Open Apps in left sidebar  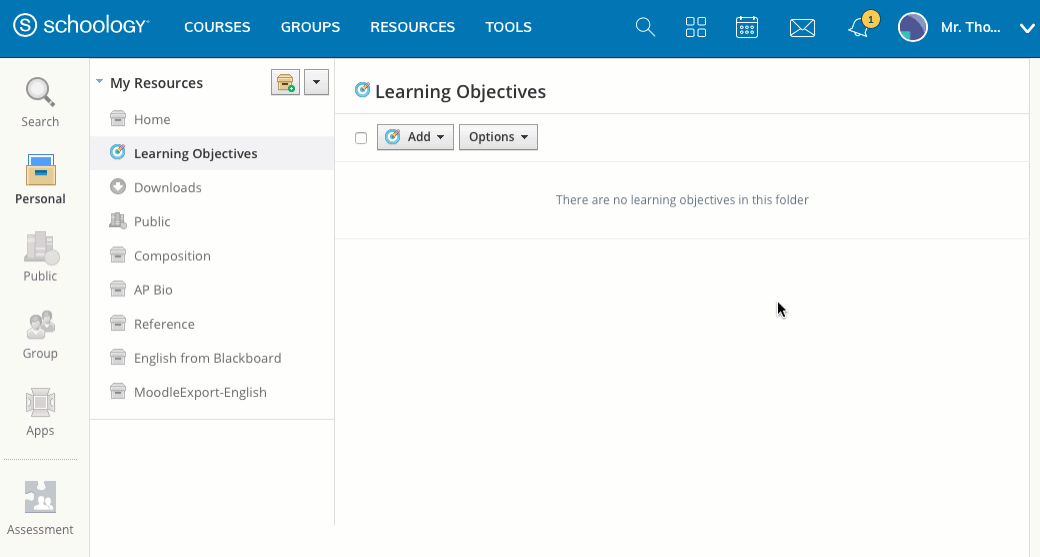click(40, 412)
